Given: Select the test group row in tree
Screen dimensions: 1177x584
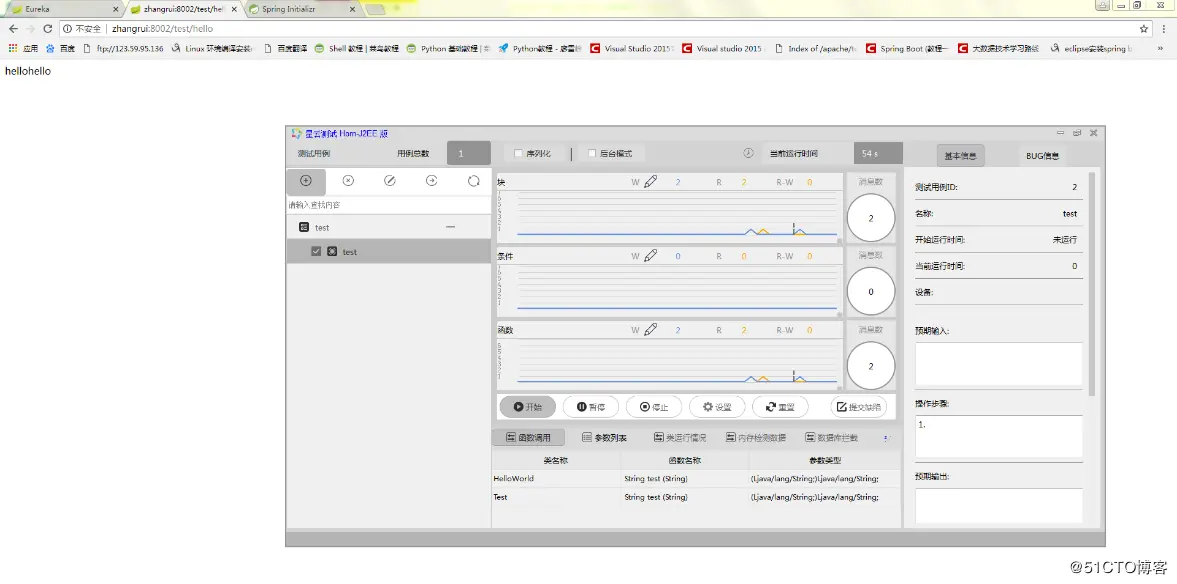Looking at the screenshot, I should click(389, 227).
